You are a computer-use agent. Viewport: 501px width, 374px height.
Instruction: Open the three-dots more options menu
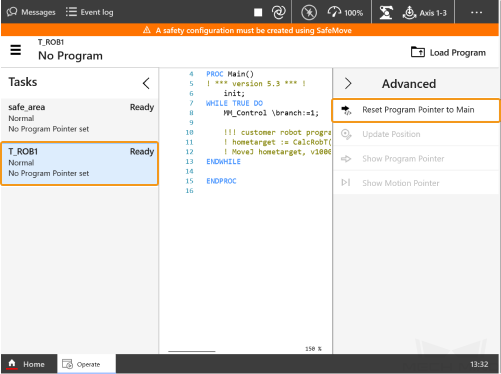476,12
